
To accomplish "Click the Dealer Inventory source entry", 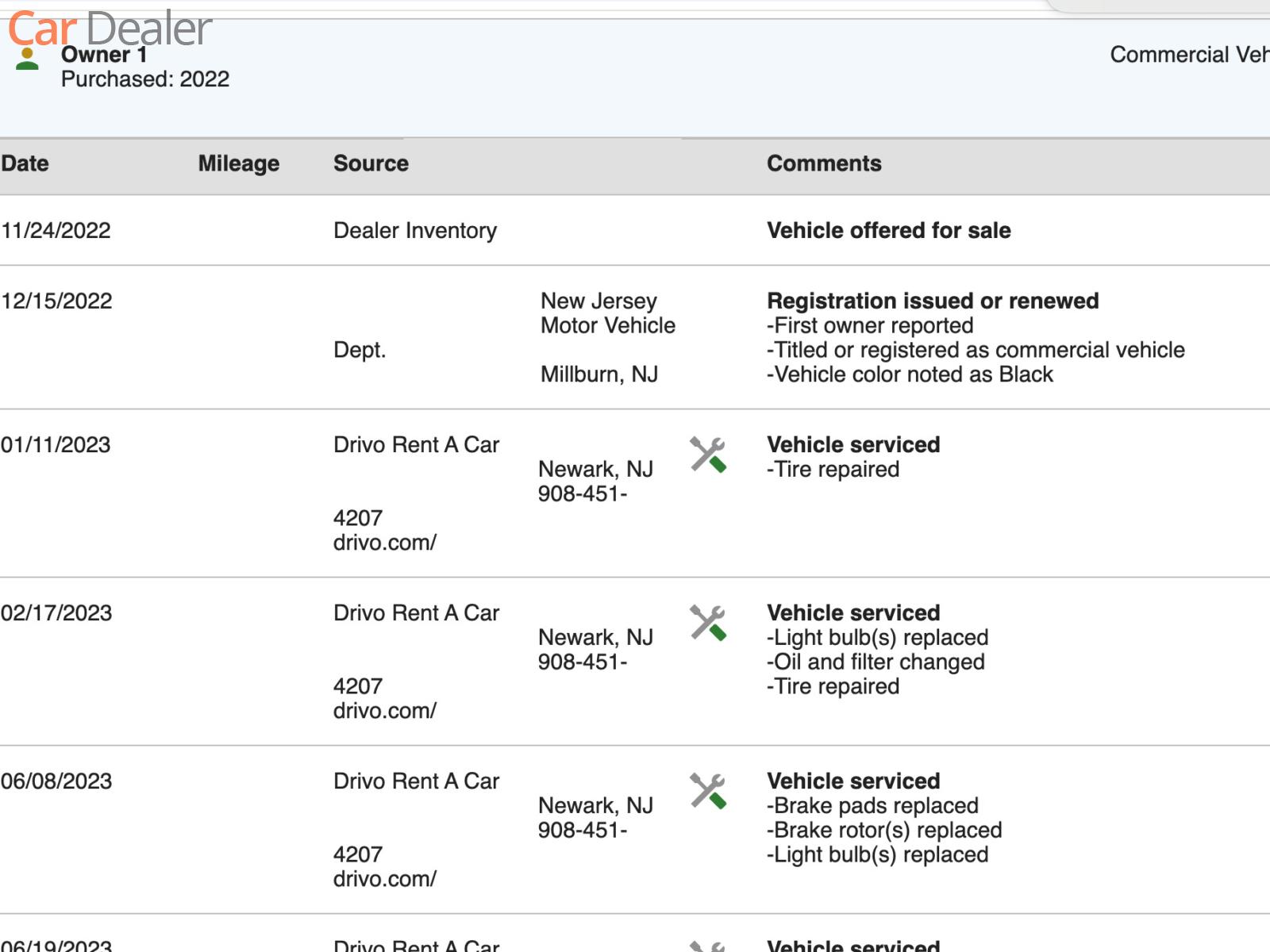I will pyautogui.click(x=415, y=231).
